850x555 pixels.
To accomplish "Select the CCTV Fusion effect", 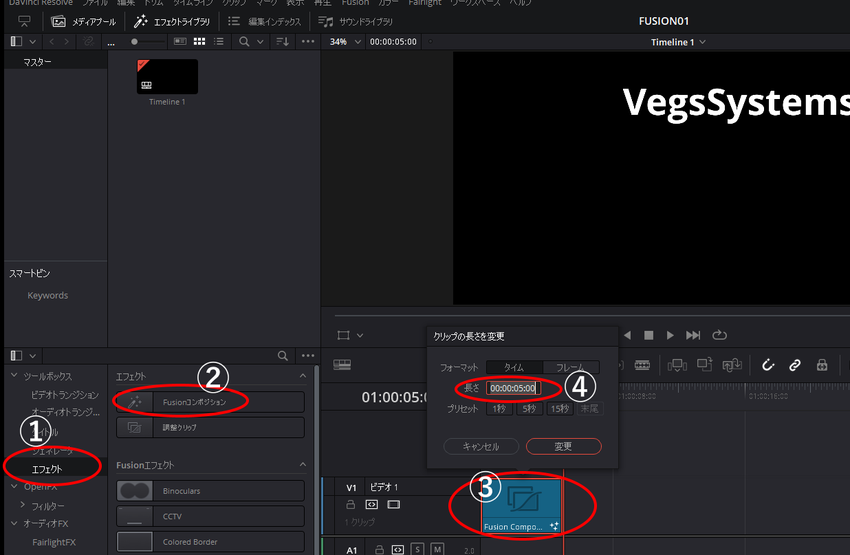I will pyautogui.click(x=210, y=517).
